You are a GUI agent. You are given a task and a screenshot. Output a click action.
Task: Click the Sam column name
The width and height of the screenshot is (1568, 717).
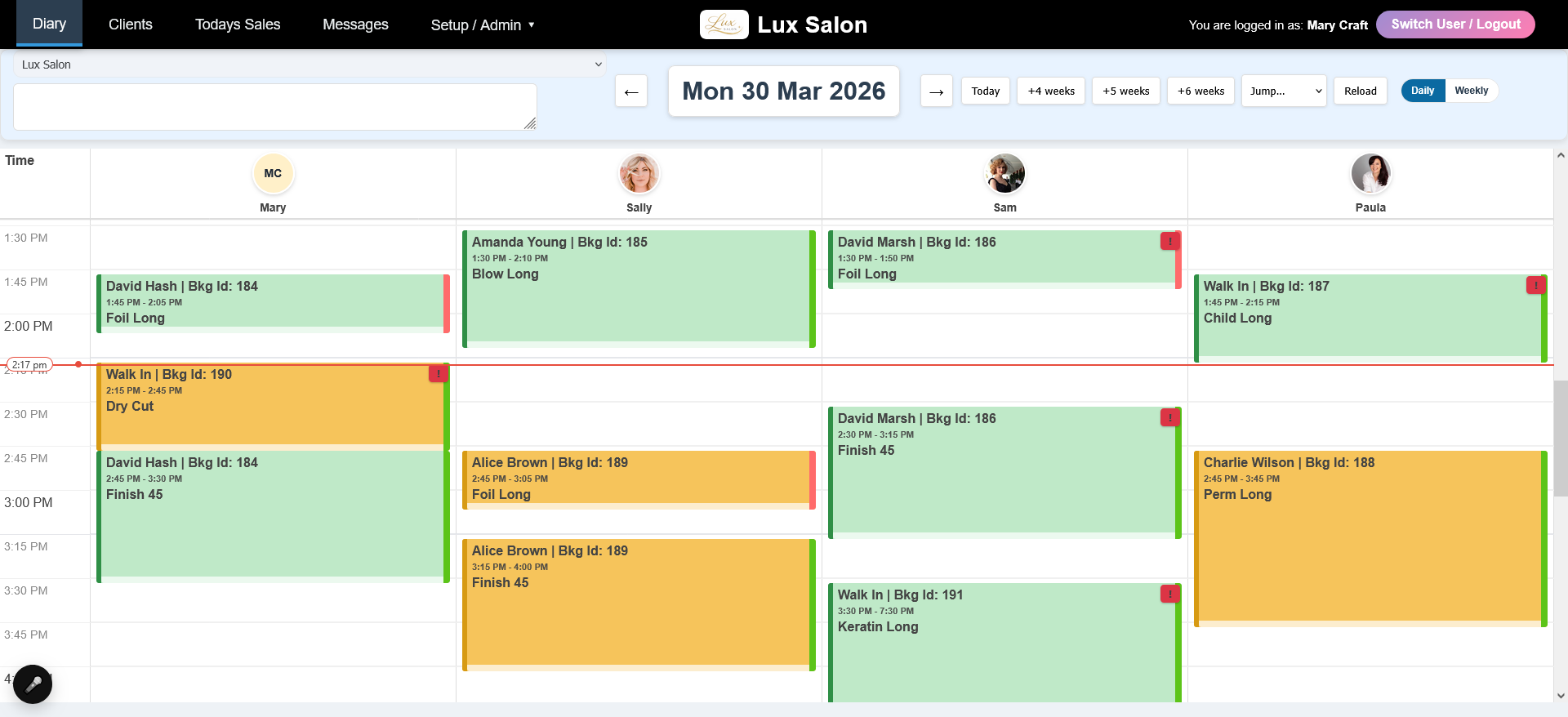1004,207
